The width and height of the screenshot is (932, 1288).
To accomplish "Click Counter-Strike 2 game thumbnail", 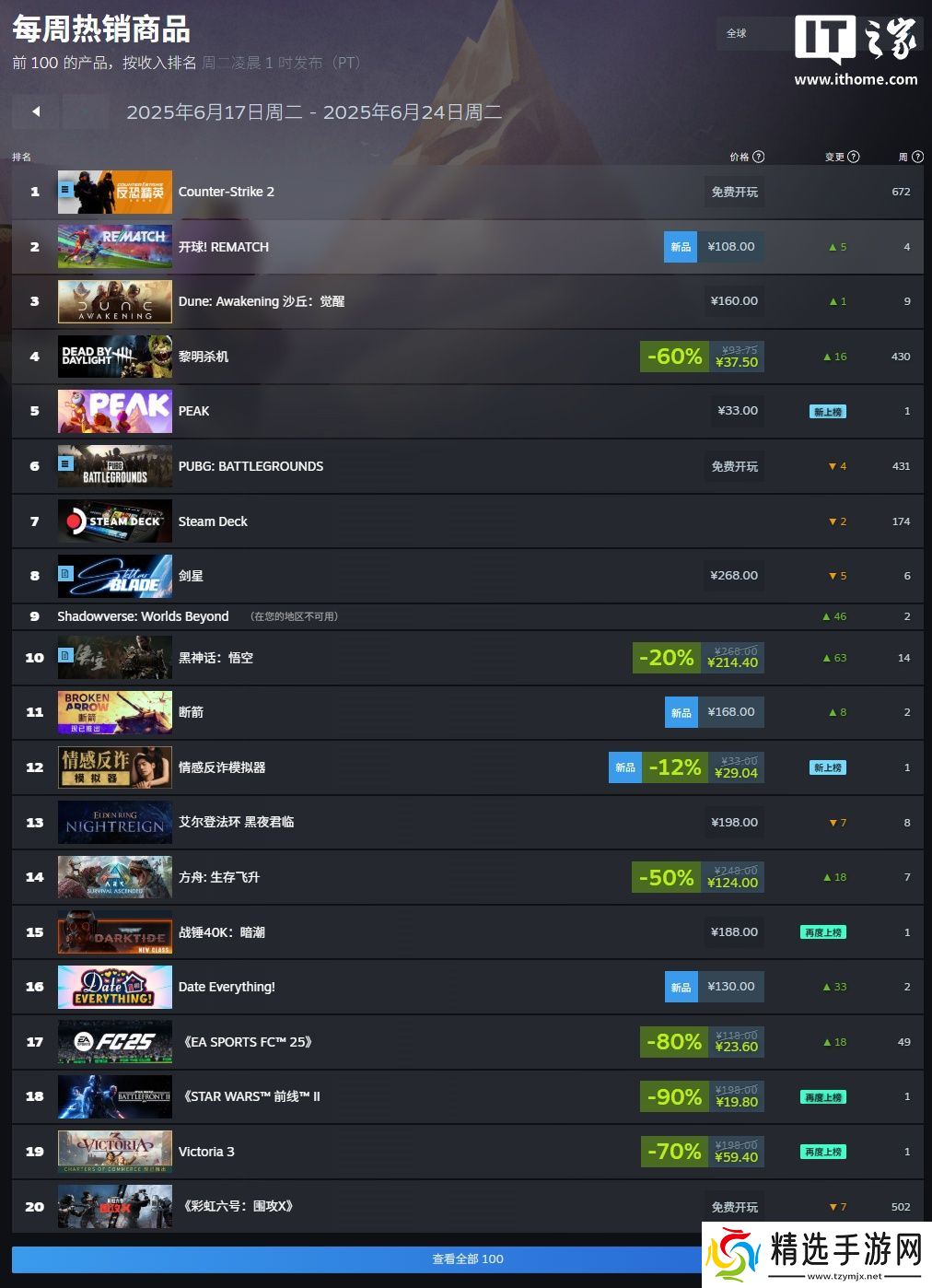I will click(115, 192).
